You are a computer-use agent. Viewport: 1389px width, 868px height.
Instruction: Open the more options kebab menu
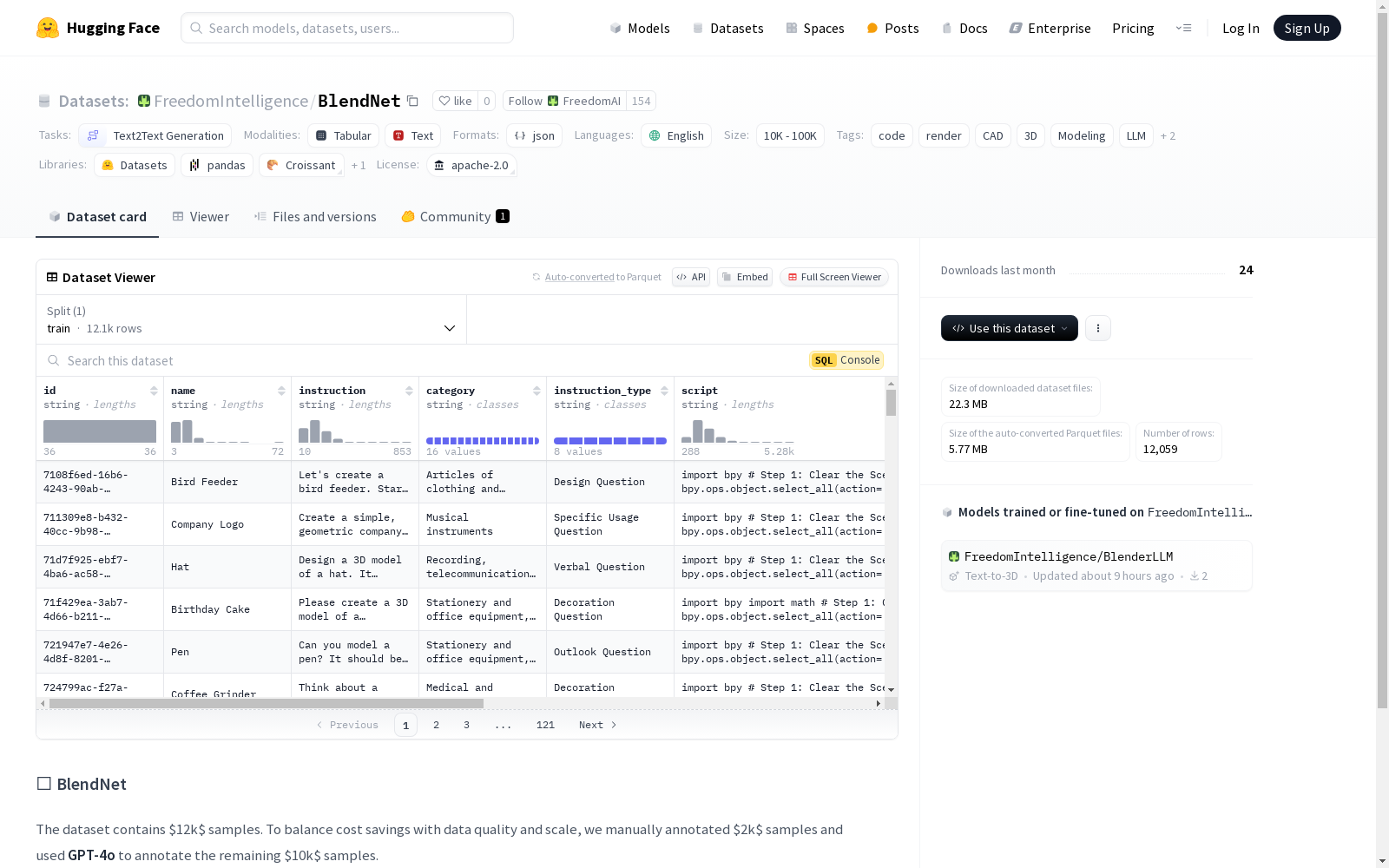tap(1098, 328)
